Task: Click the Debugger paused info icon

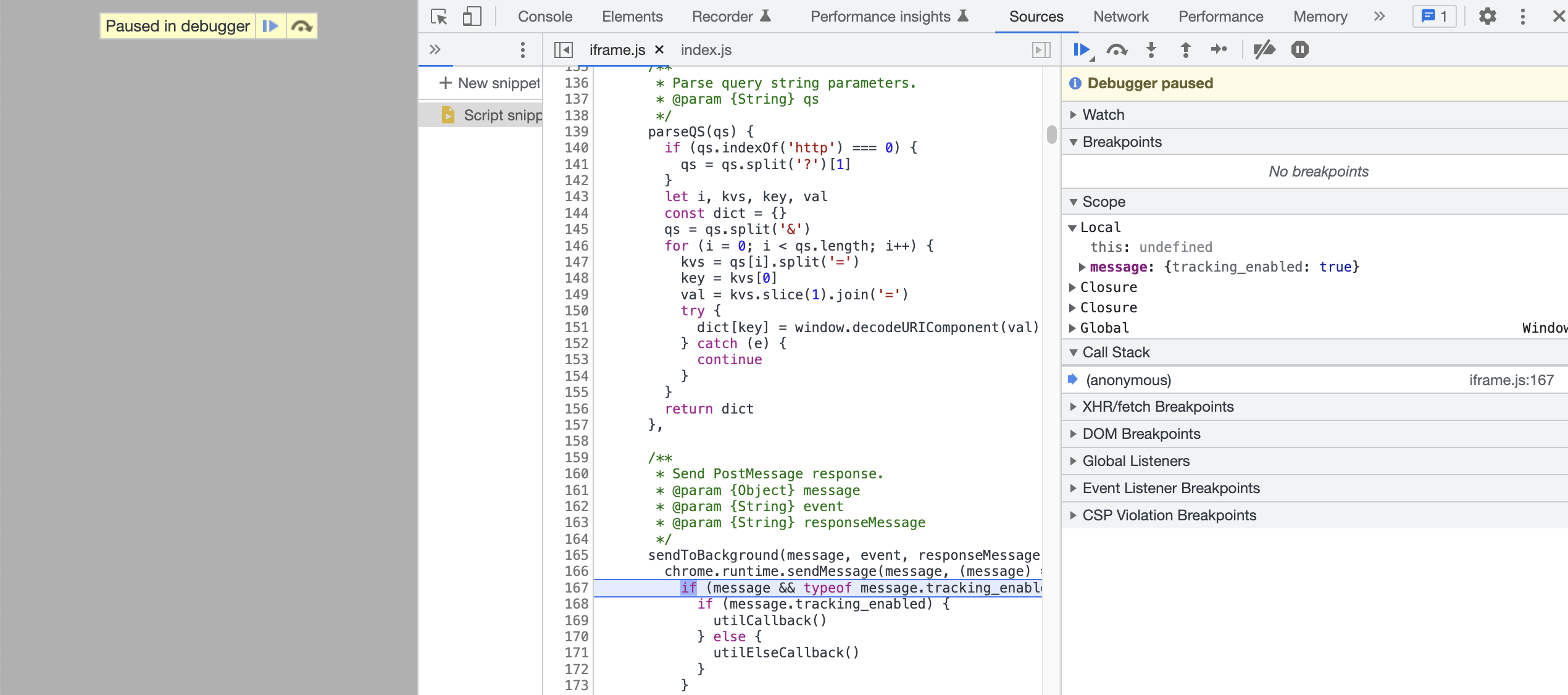Action: (x=1075, y=83)
